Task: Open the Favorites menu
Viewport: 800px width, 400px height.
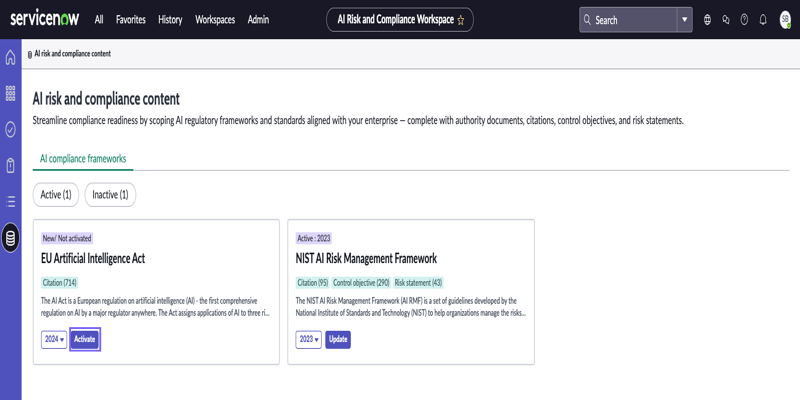Action: click(131, 20)
